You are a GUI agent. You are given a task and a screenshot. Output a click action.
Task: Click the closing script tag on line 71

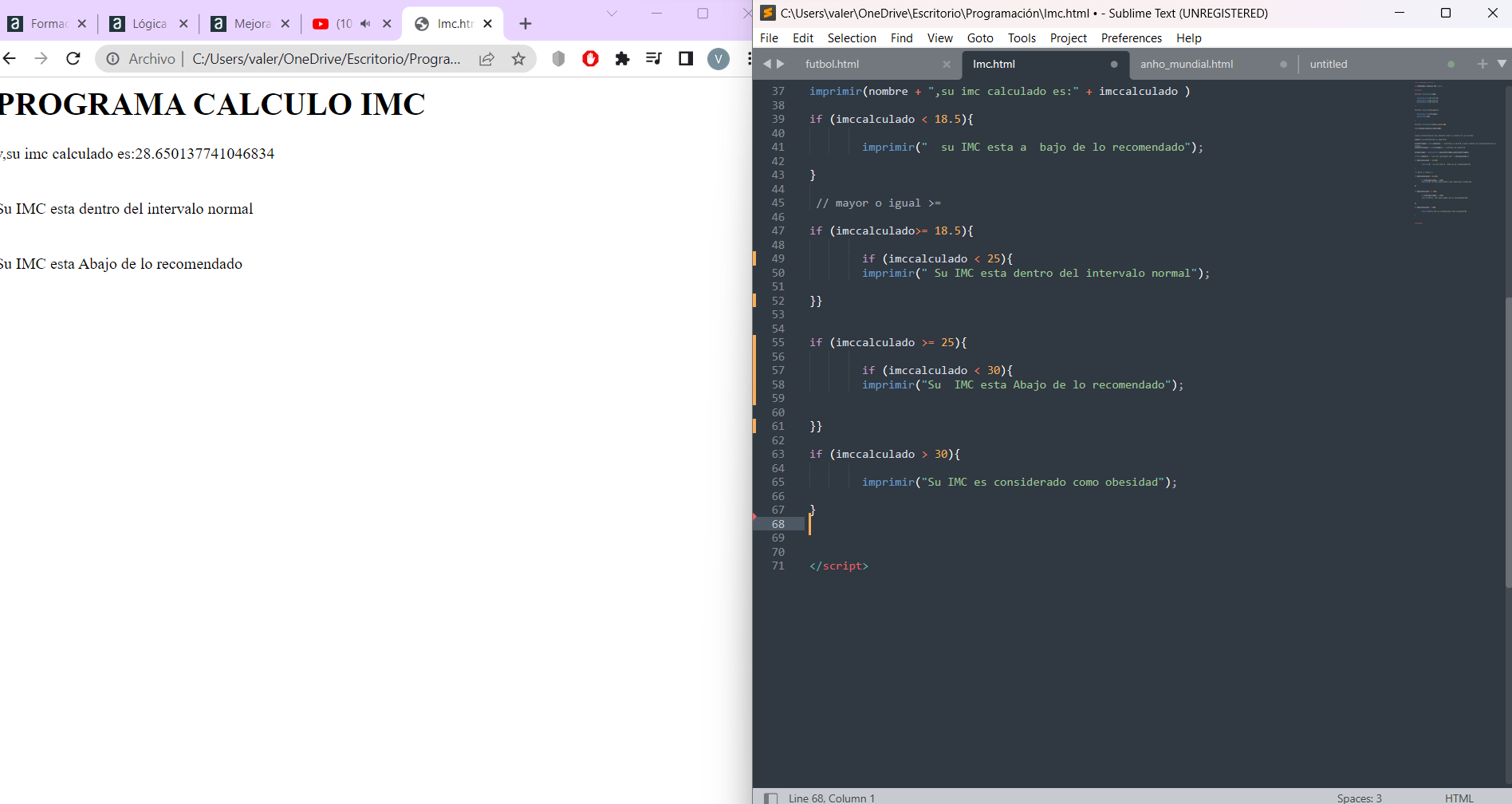[839, 566]
